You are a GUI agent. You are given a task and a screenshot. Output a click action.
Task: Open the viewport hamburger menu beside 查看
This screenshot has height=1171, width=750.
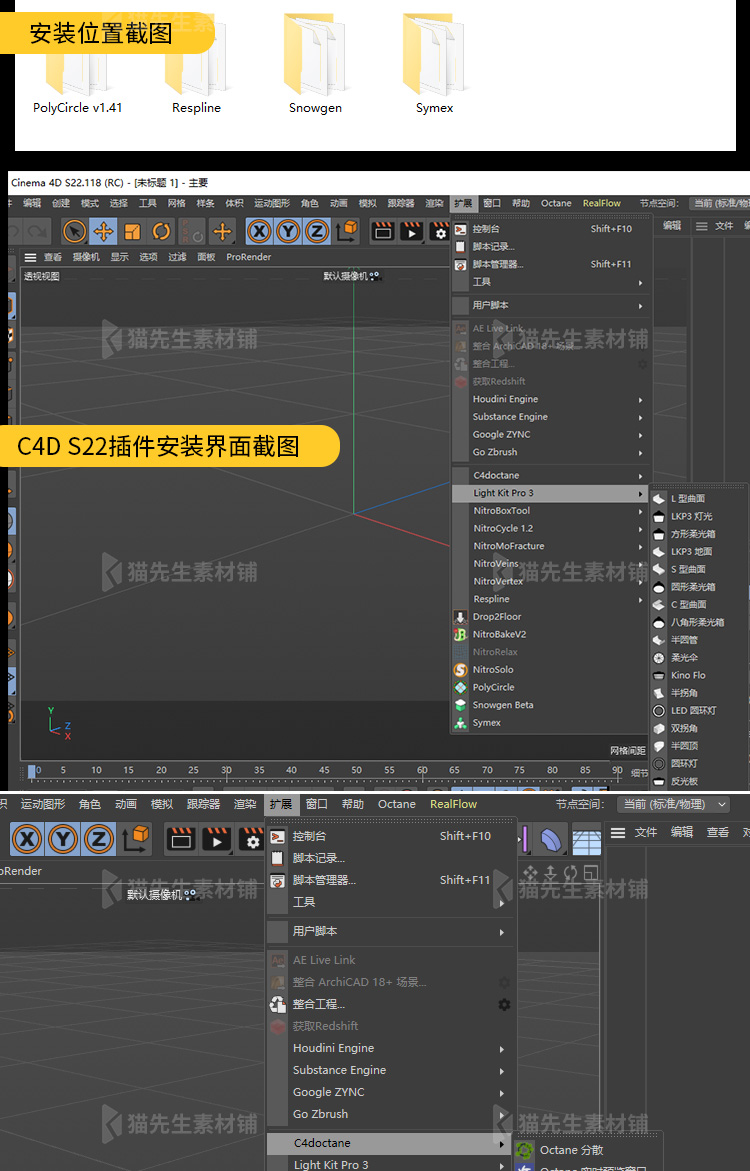pyautogui.click(x=30, y=257)
